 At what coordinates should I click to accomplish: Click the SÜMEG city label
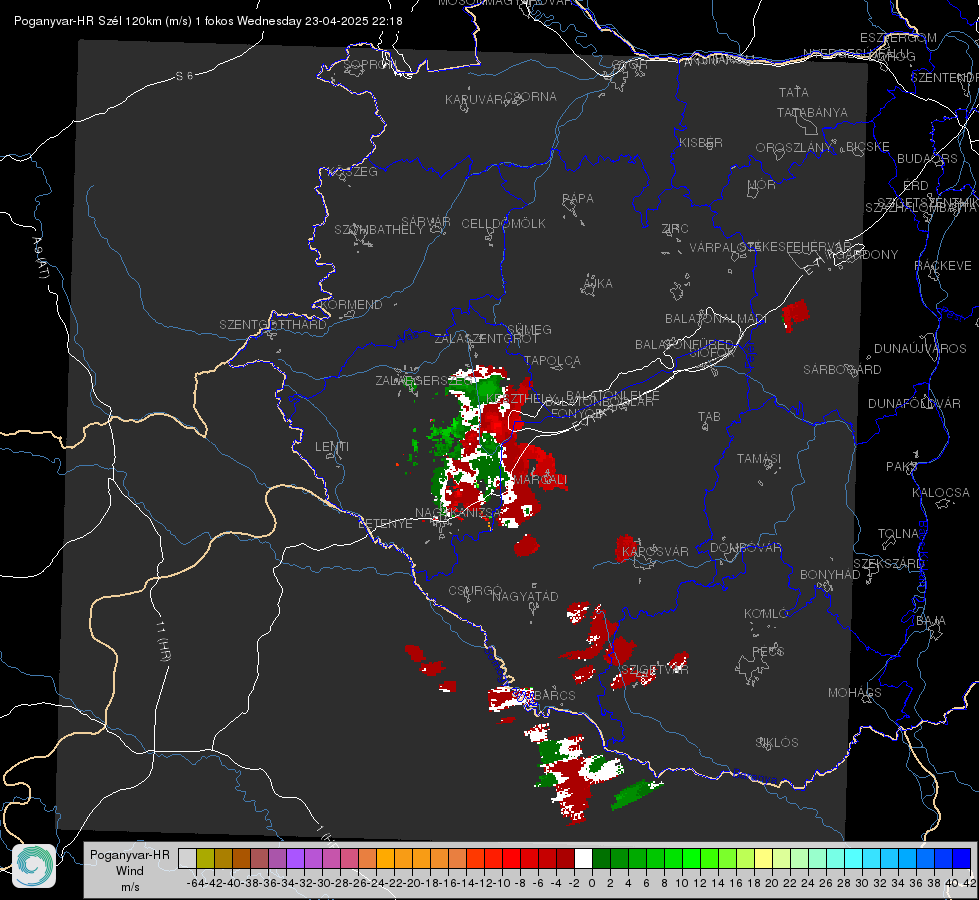[x=529, y=329]
